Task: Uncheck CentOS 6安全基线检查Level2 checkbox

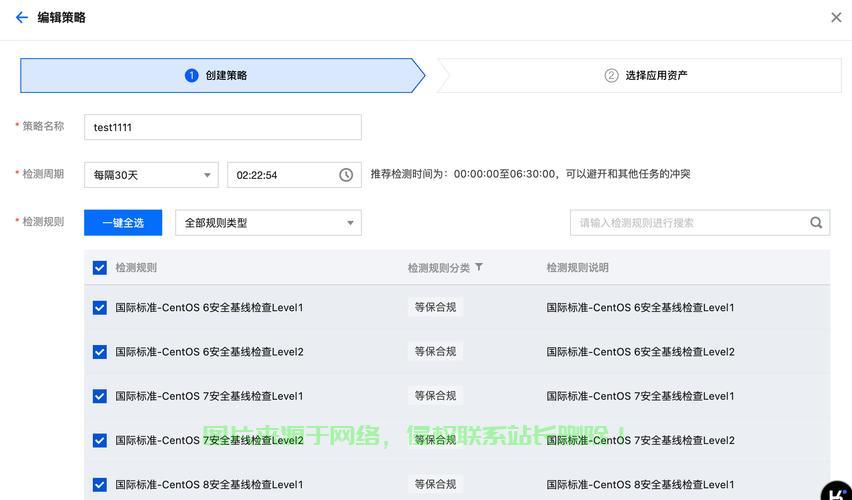Action: point(99,352)
